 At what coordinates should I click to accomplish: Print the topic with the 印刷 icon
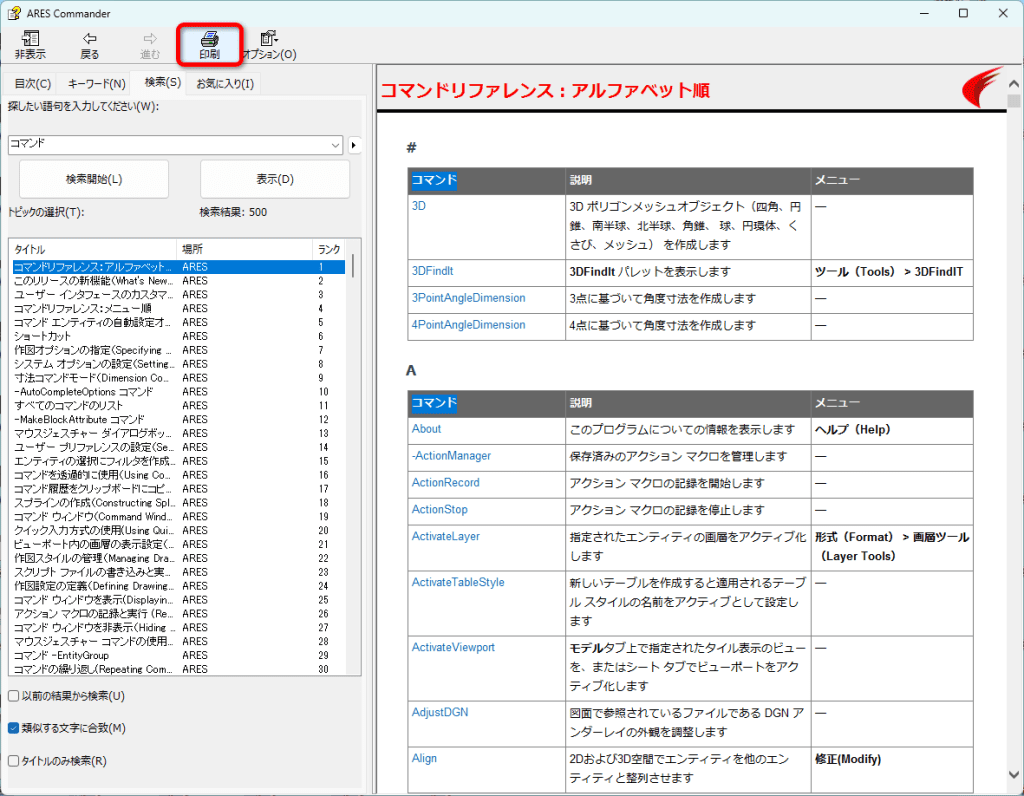[x=210, y=45]
